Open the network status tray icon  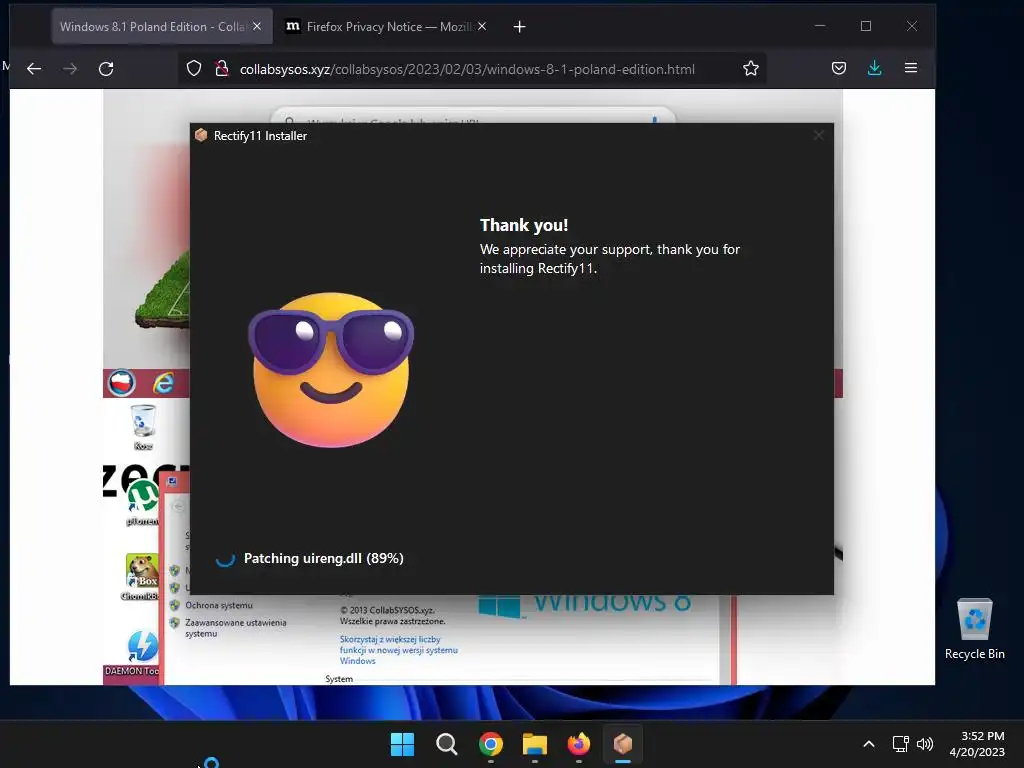(x=901, y=744)
